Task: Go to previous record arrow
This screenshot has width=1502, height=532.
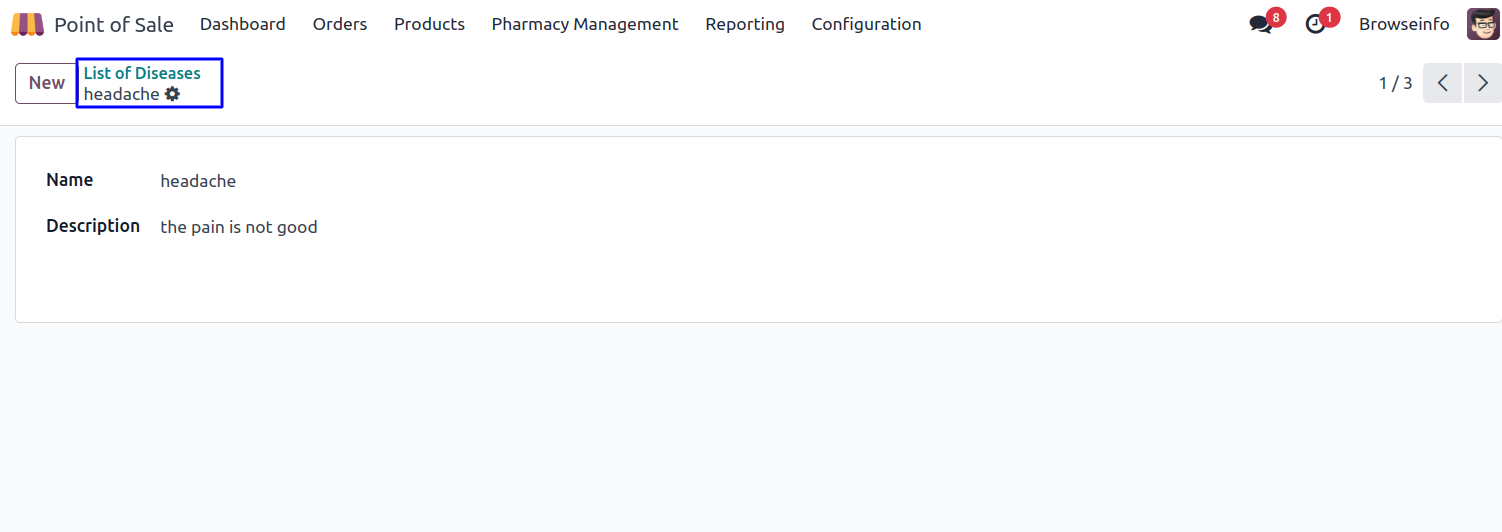Action: pos(1442,83)
